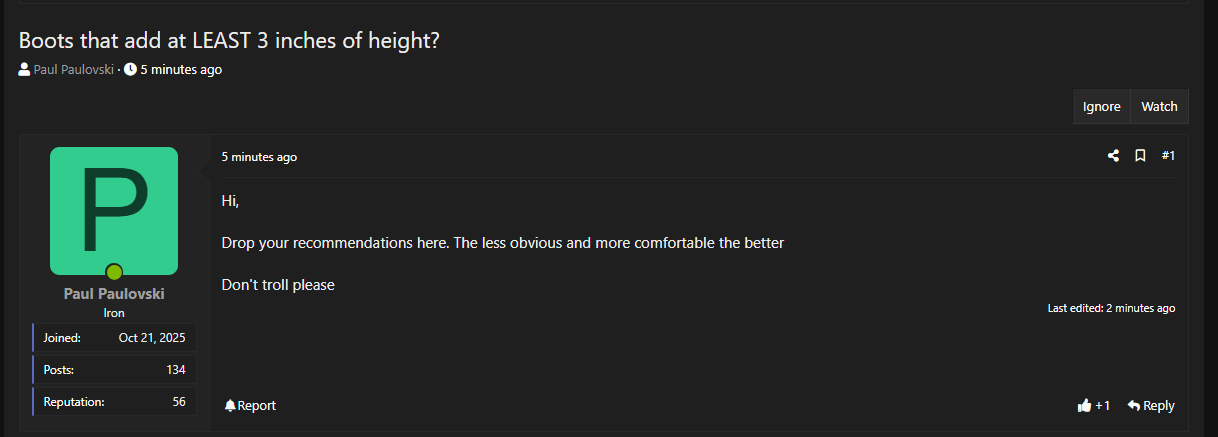Click the clock icon under the thread title
Viewport: 1218px width, 437px height.
130,70
